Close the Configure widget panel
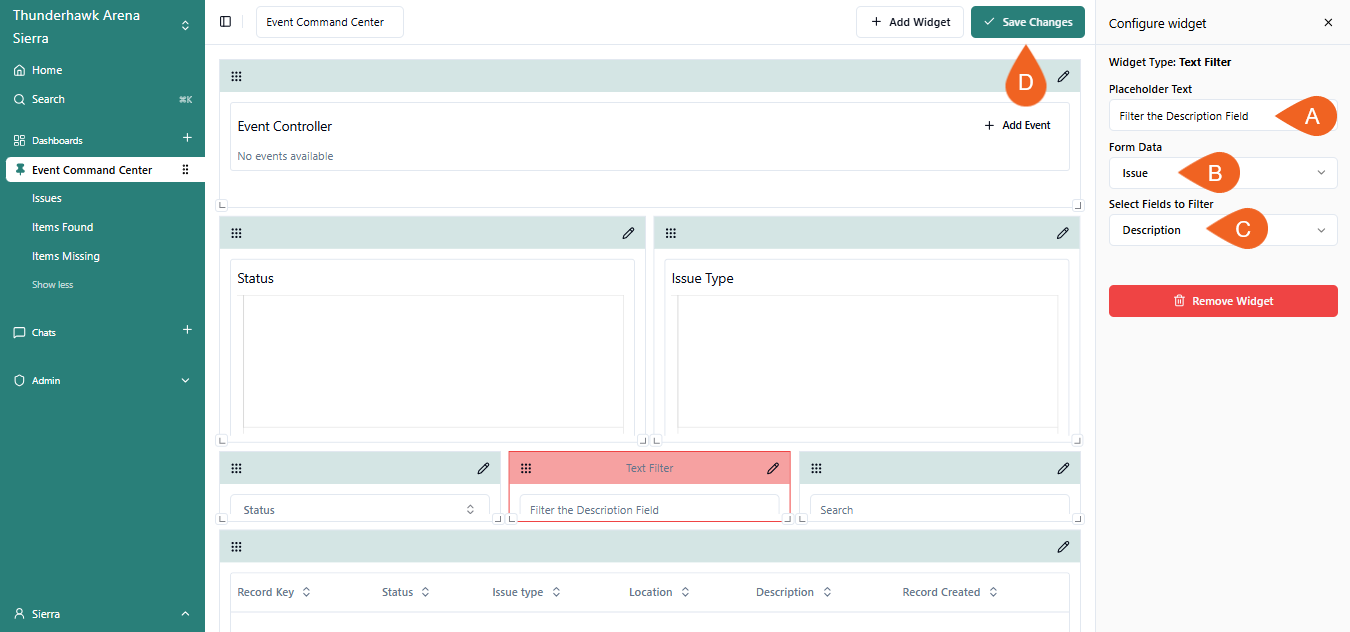Screen dimensions: 1350x632 coord(1328,22)
